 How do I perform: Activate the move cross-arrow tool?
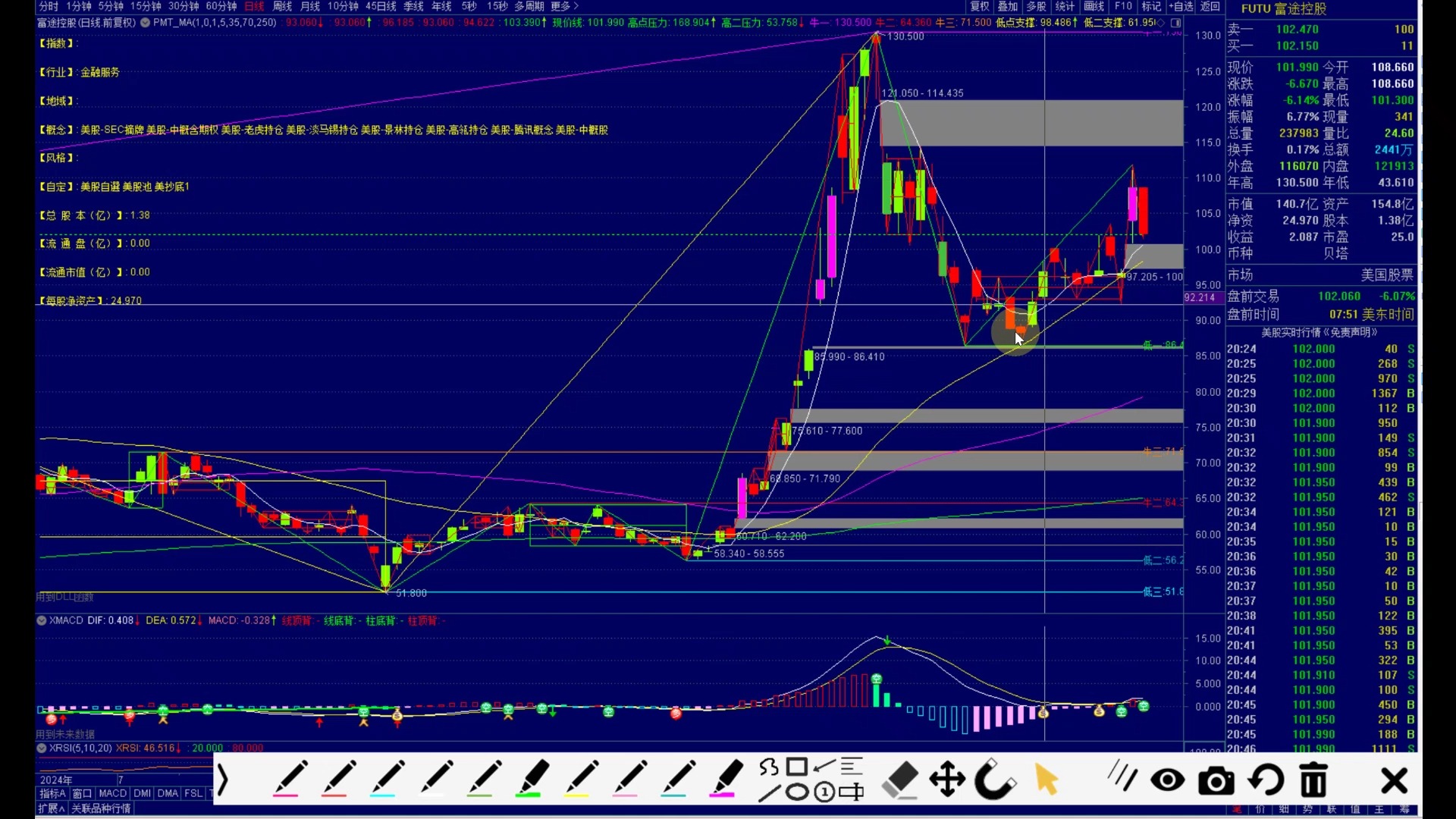point(947,780)
